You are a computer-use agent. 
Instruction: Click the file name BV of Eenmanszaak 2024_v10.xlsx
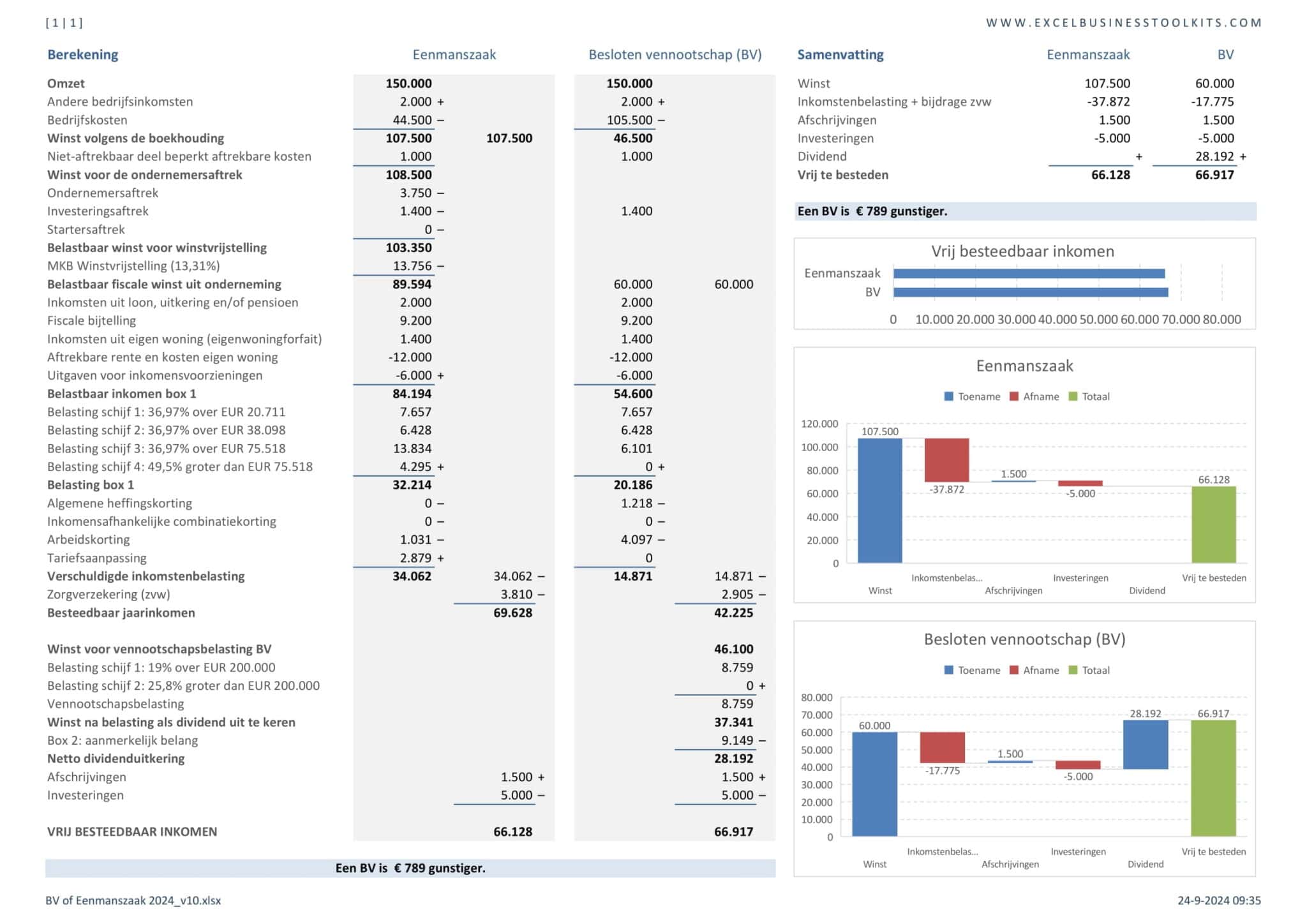pos(133,900)
